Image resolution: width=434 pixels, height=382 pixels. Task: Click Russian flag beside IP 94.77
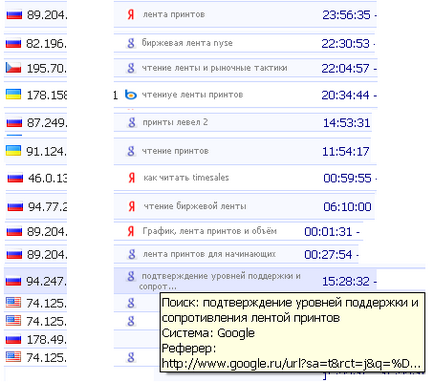(15, 207)
